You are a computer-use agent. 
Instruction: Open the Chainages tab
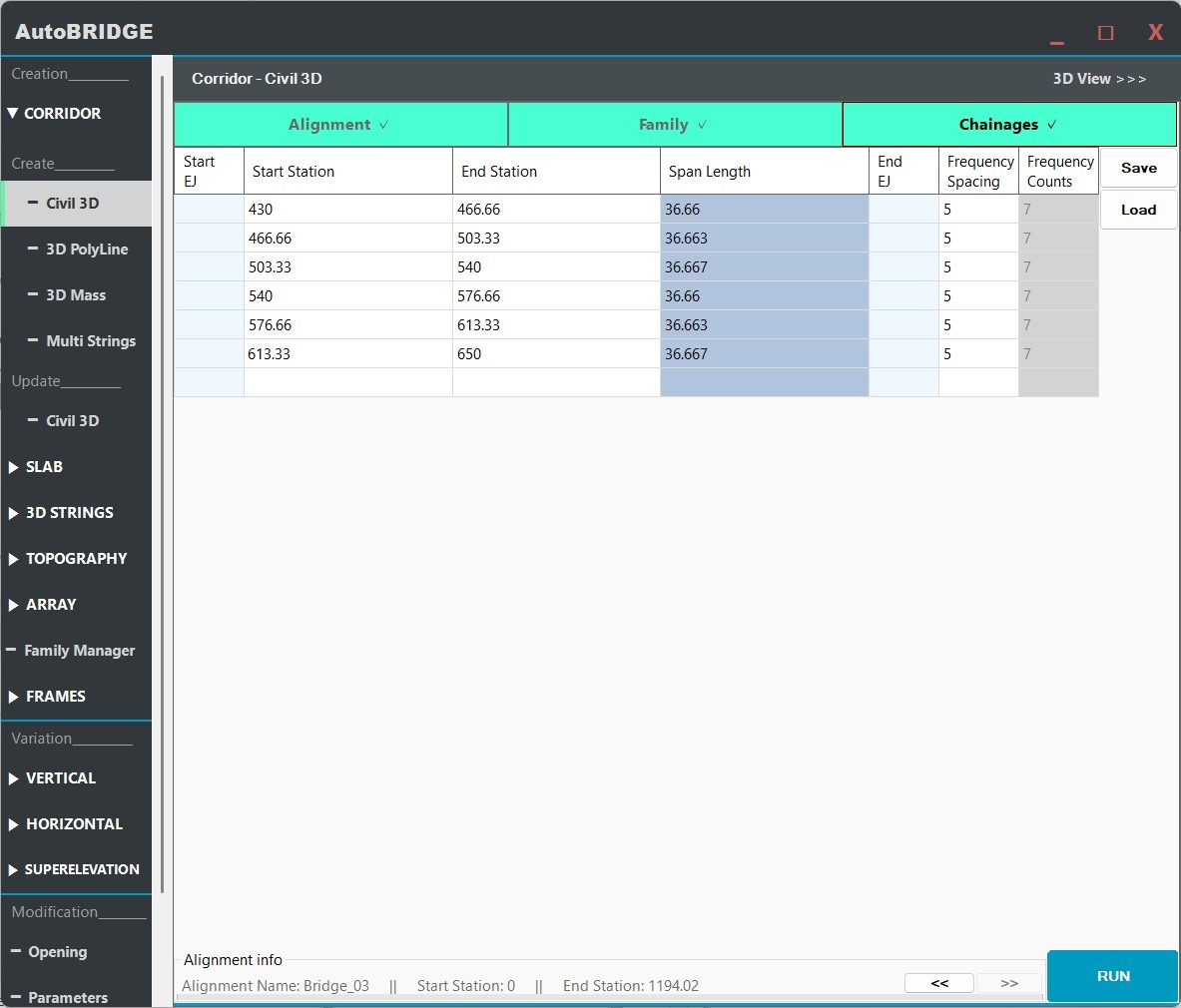tap(1008, 125)
